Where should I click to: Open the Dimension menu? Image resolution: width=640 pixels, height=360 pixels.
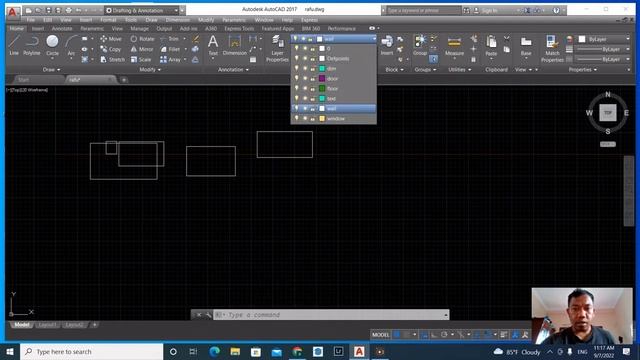(178, 20)
